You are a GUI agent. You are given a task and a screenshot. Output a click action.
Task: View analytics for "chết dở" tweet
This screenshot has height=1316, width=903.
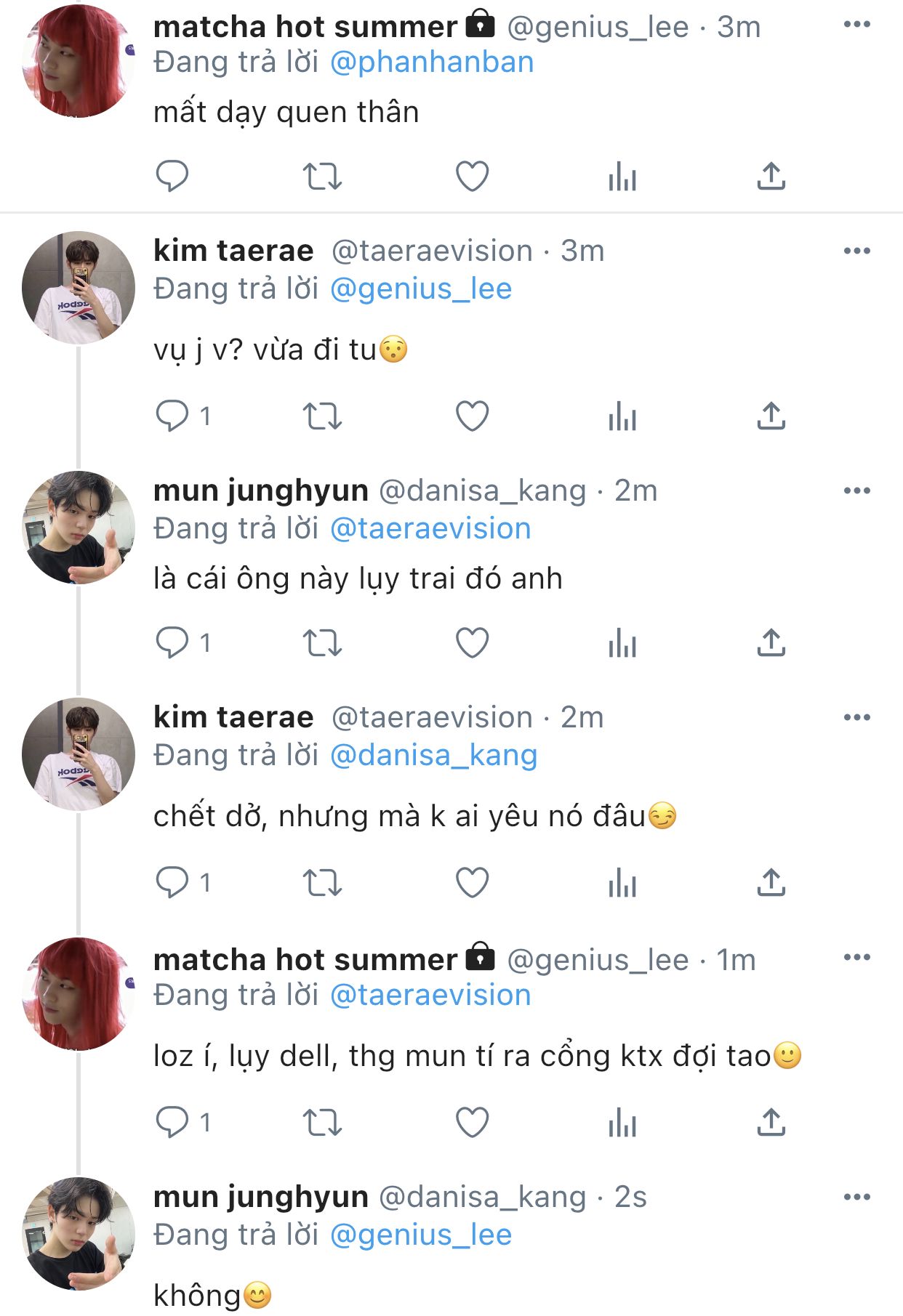point(622,883)
